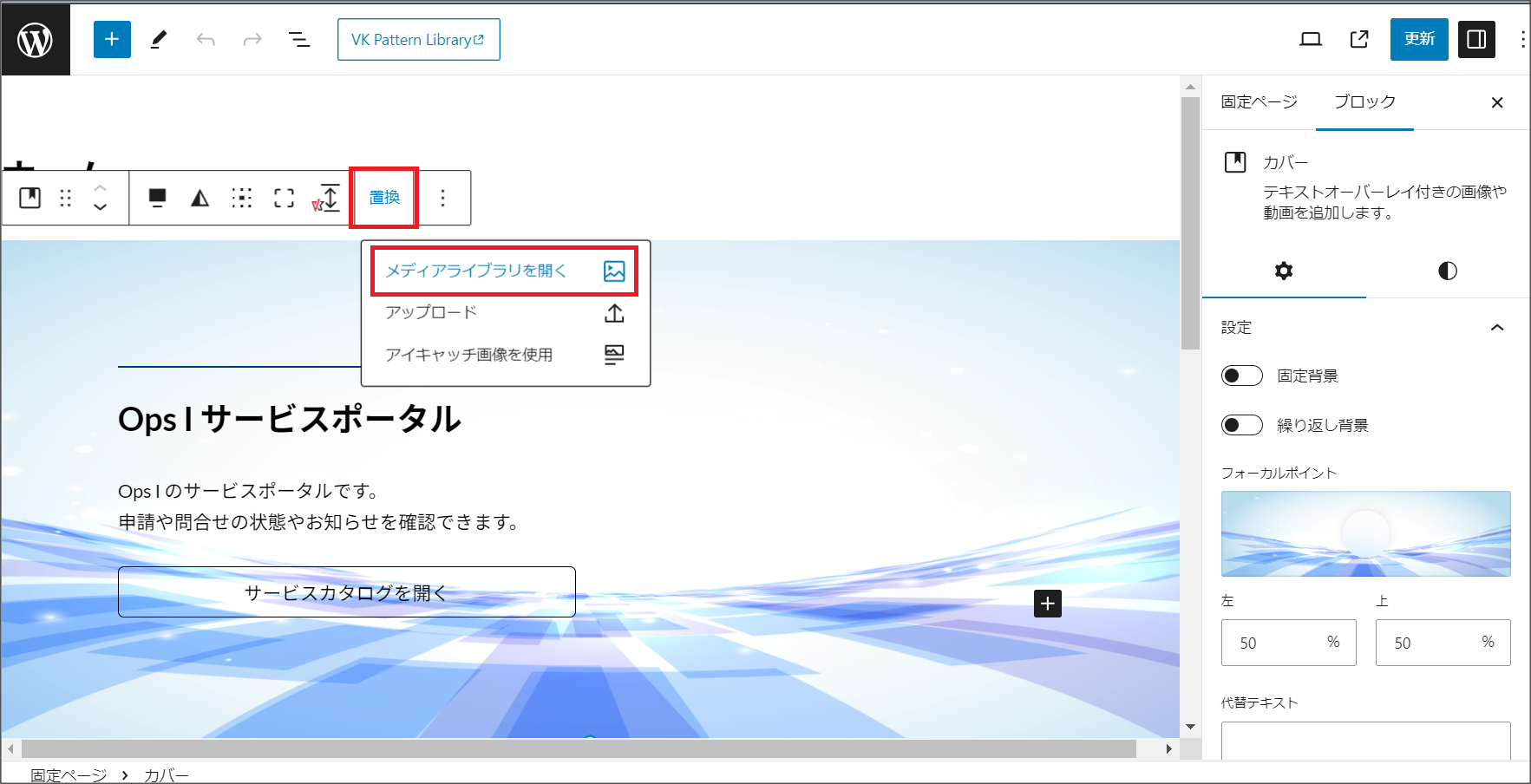Click the focal point picker image

[x=1366, y=533]
